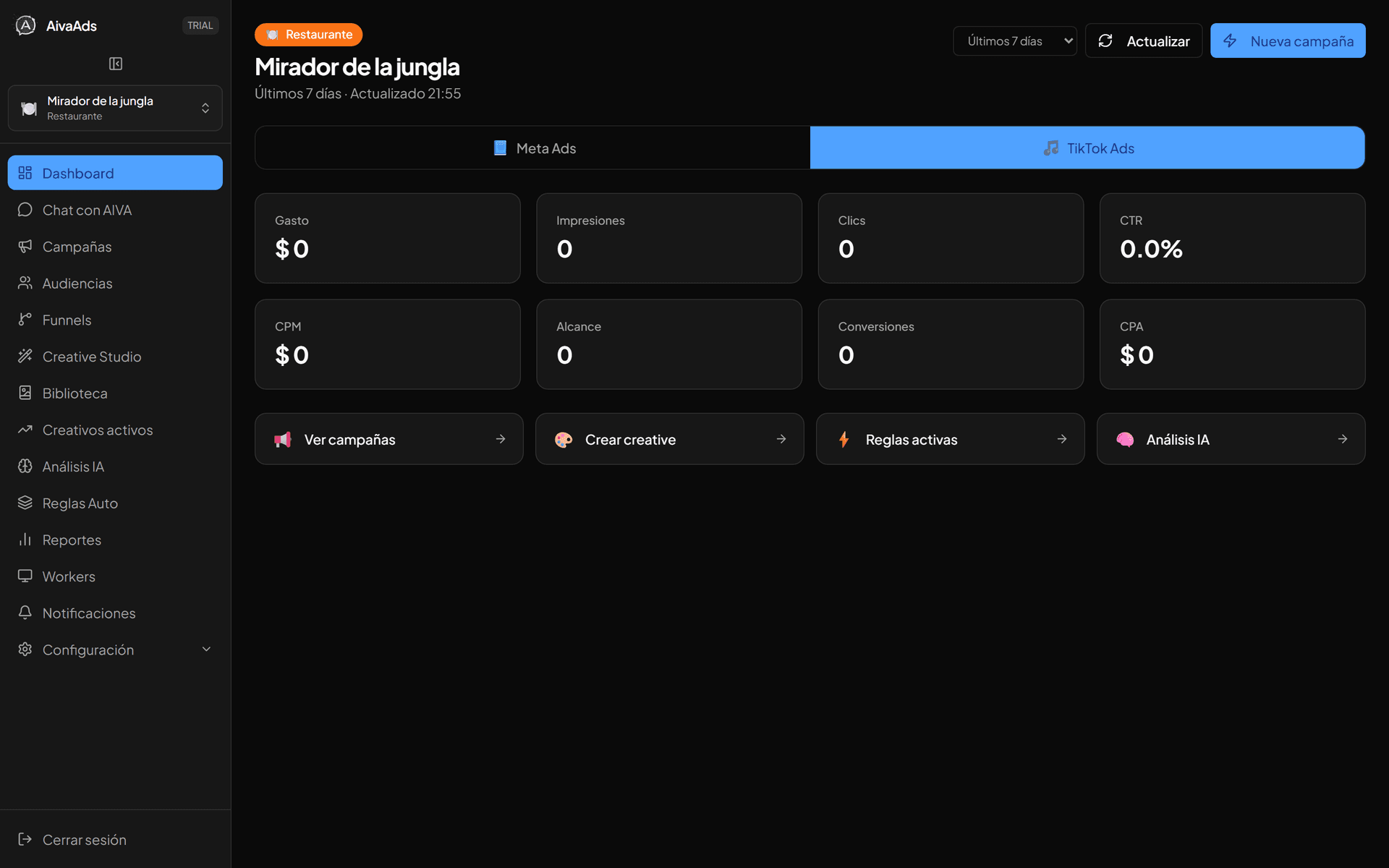
Task: Open Creative Studio
Action: coord(115,356)
